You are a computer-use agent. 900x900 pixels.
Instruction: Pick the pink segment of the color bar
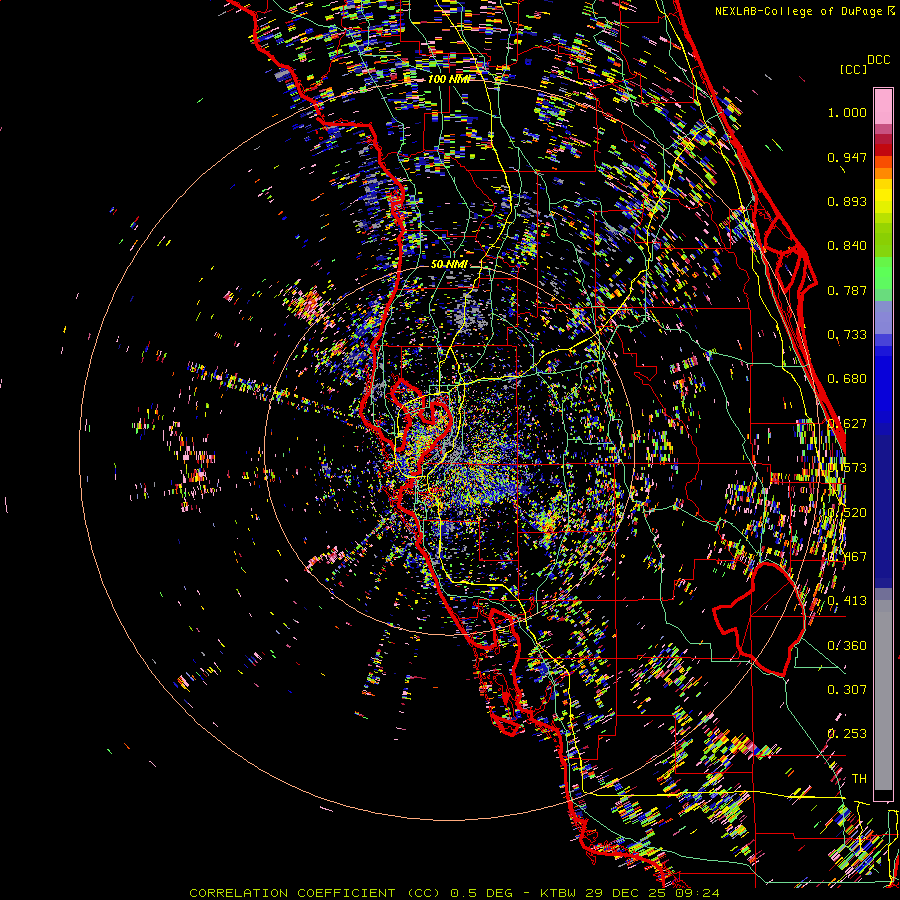pos(883,106)
